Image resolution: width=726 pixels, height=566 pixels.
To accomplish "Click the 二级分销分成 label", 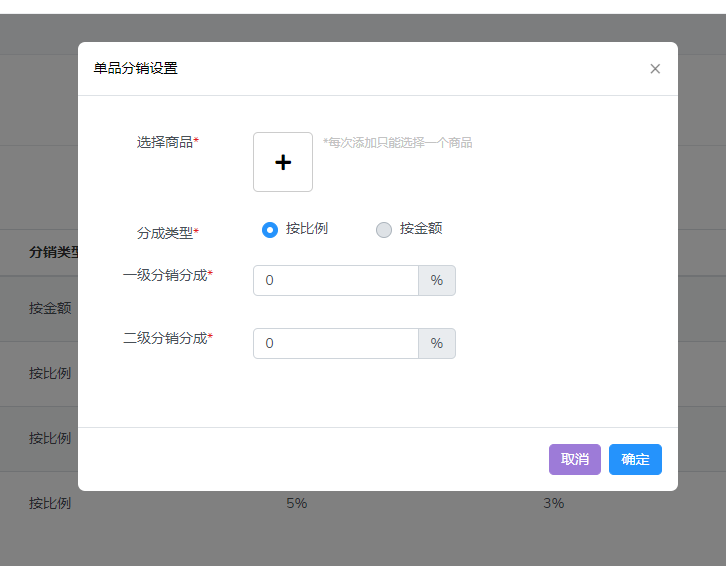I will (168, 338).
